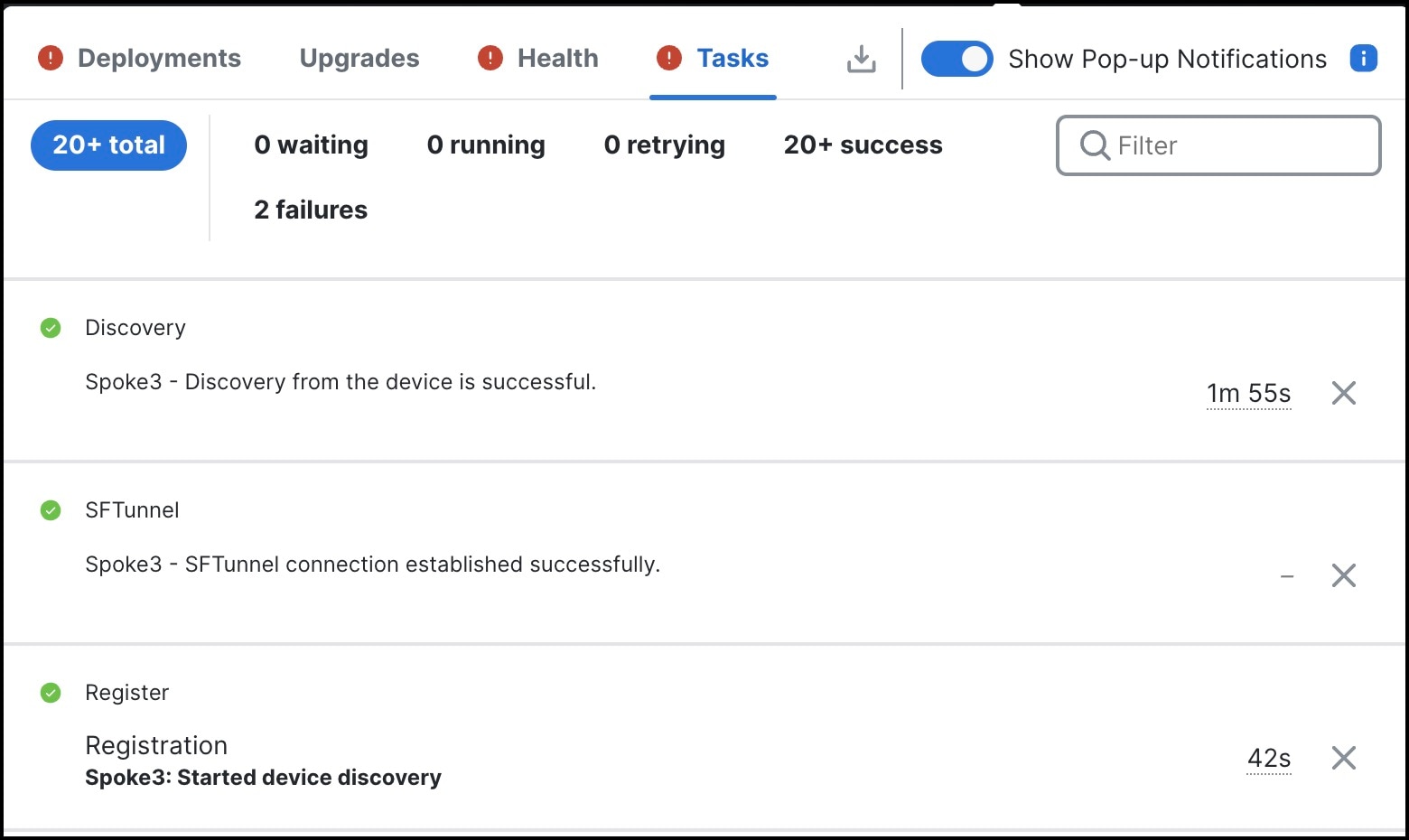Click the green success icon for SFTunnel task
This screenshot has height=840, width=1409.
(x=50, y=510)
